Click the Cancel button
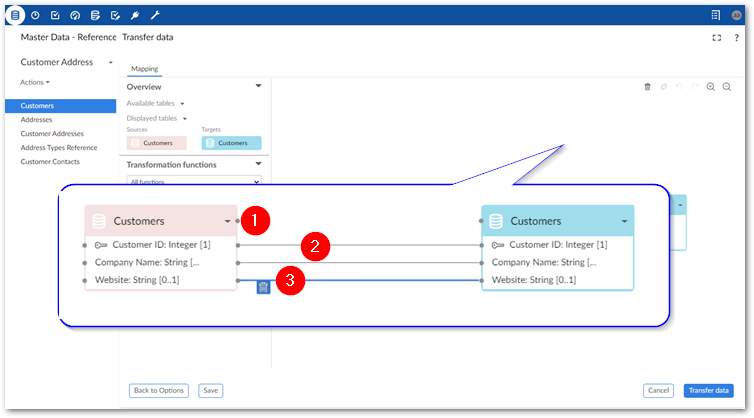 pos(658,391)
